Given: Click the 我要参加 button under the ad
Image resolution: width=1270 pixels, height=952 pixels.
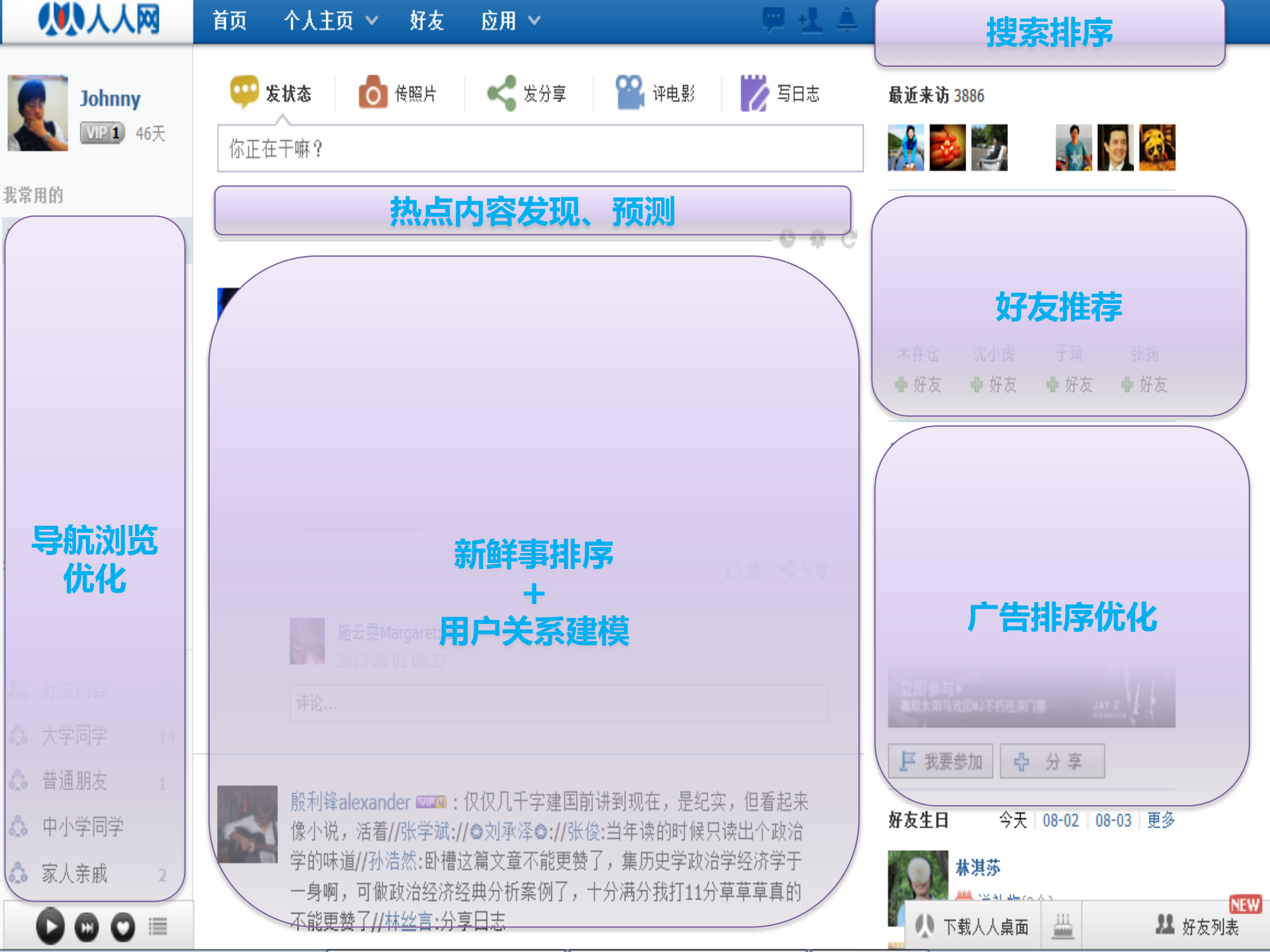Looking at the screenshot, I should 939,761.
